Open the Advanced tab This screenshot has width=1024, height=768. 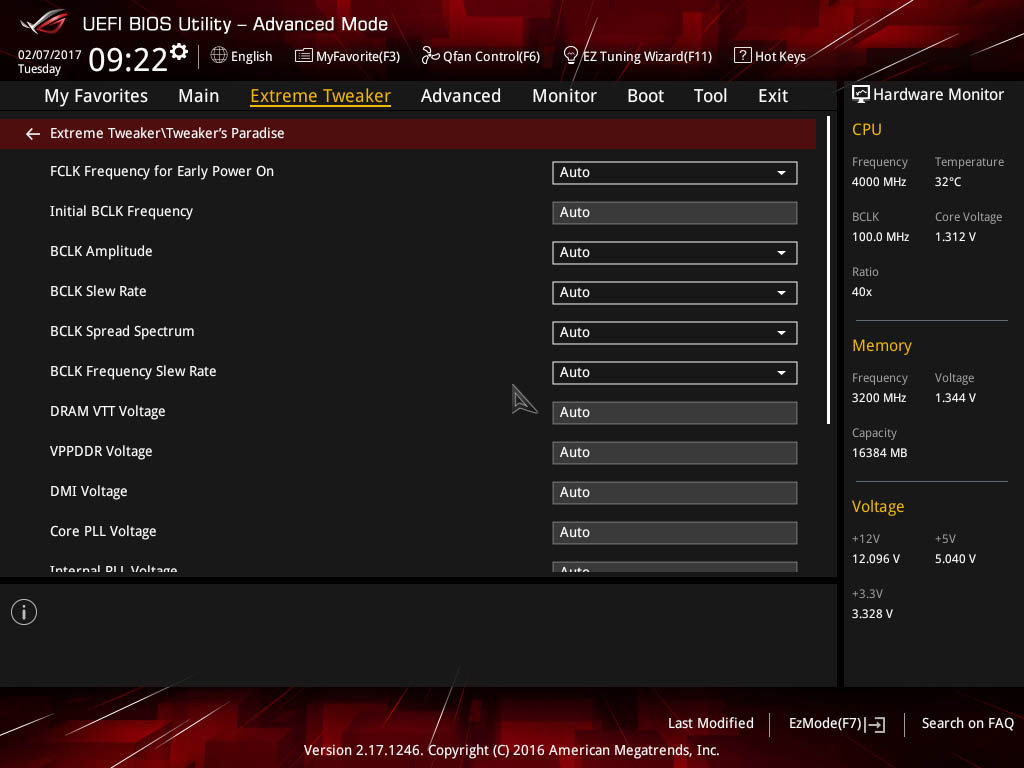(461, 96)
